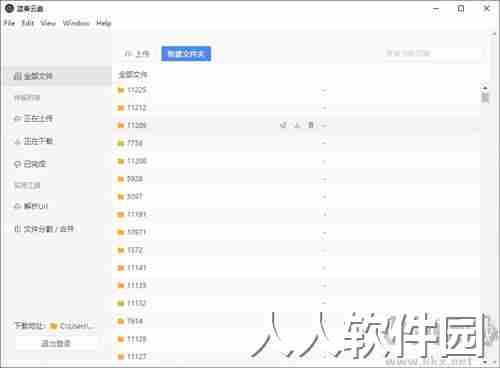Viewport: 500px width, 368px height.
Task: Click the all-files icon beside 全部文件
Action: tap(17, 76)
